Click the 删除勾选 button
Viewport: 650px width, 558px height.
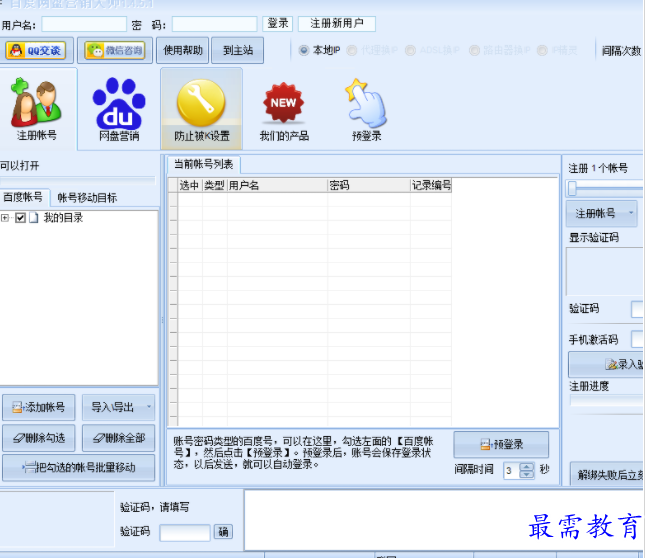39,438
